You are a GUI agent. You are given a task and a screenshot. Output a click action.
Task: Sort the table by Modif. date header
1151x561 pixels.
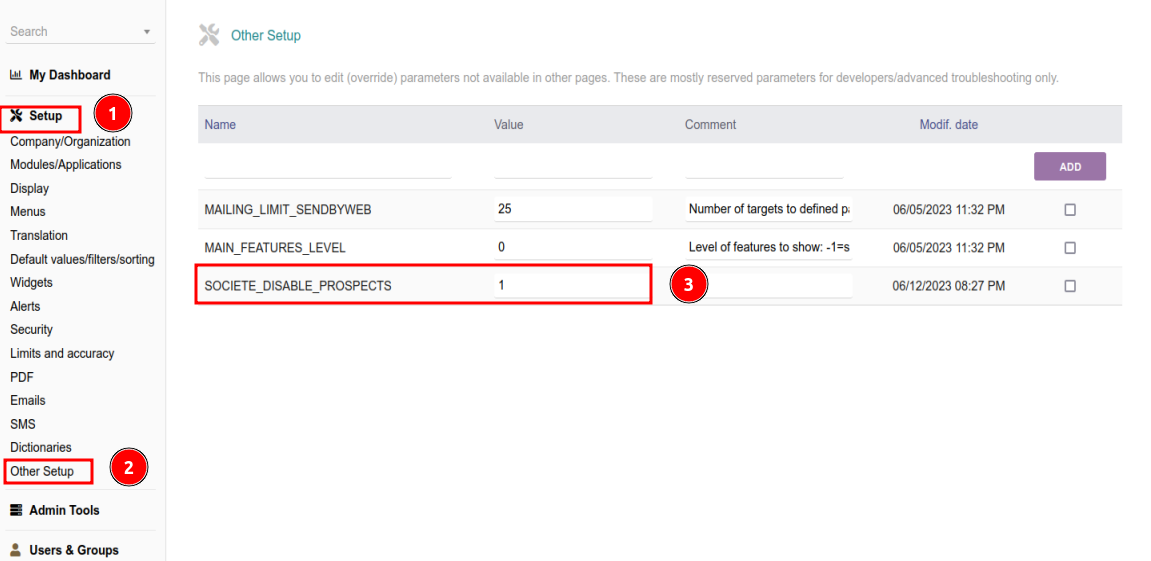click(948, 125)
